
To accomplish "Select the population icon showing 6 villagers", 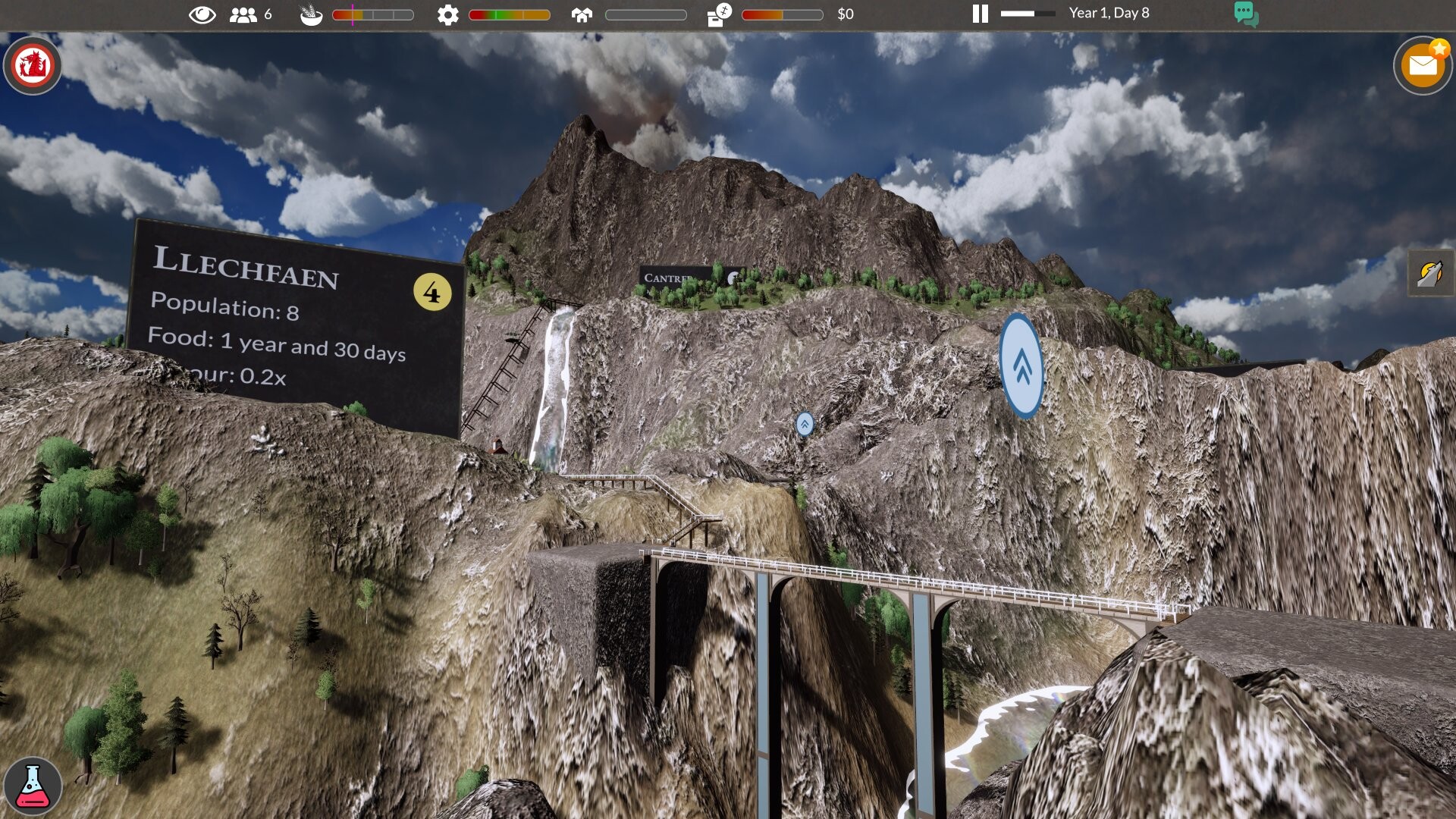I will 242,13.
